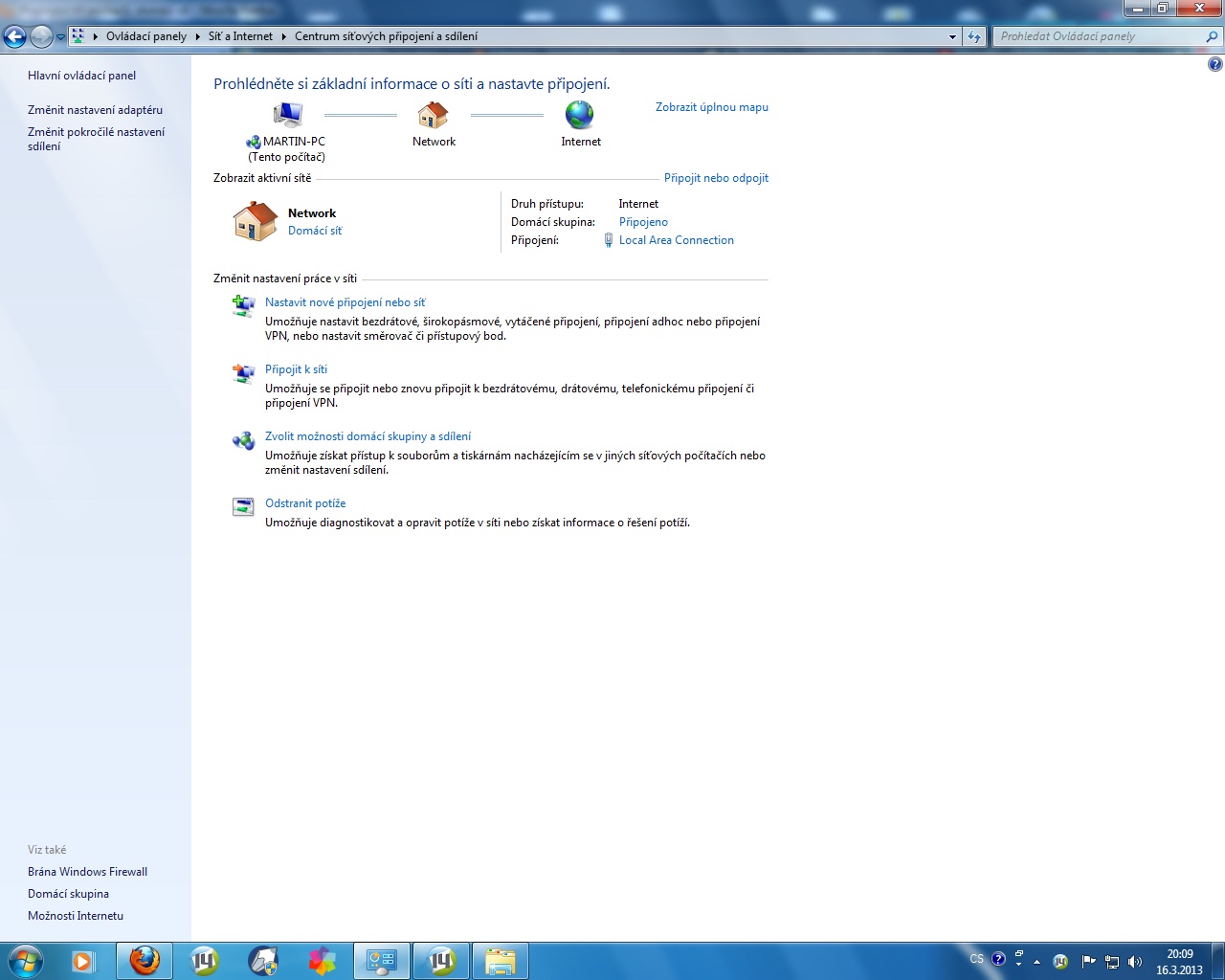1225x980 pixels.
Task: Open Zvolit možnosti domácí skupiny a sdílení
Action: [367, 436]
